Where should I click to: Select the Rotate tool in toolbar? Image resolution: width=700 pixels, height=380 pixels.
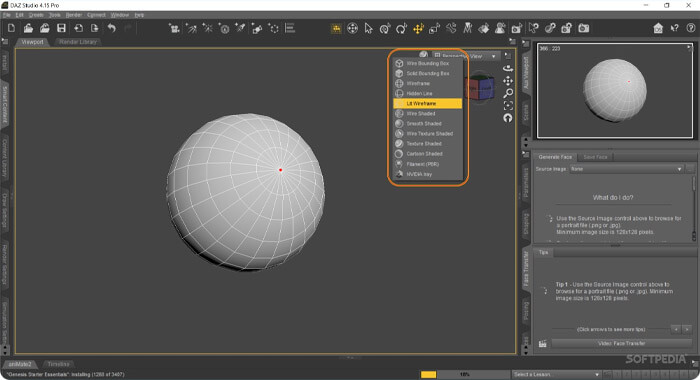402,29
